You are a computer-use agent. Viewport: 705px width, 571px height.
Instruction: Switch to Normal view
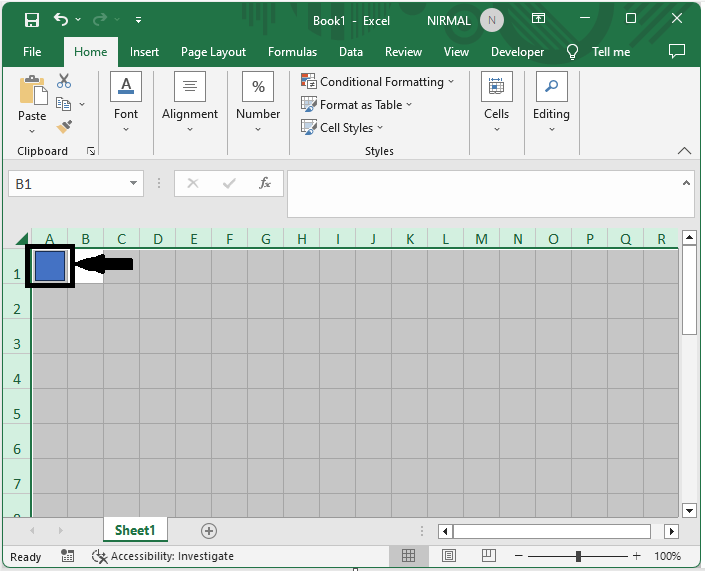[x=408, y=556]
